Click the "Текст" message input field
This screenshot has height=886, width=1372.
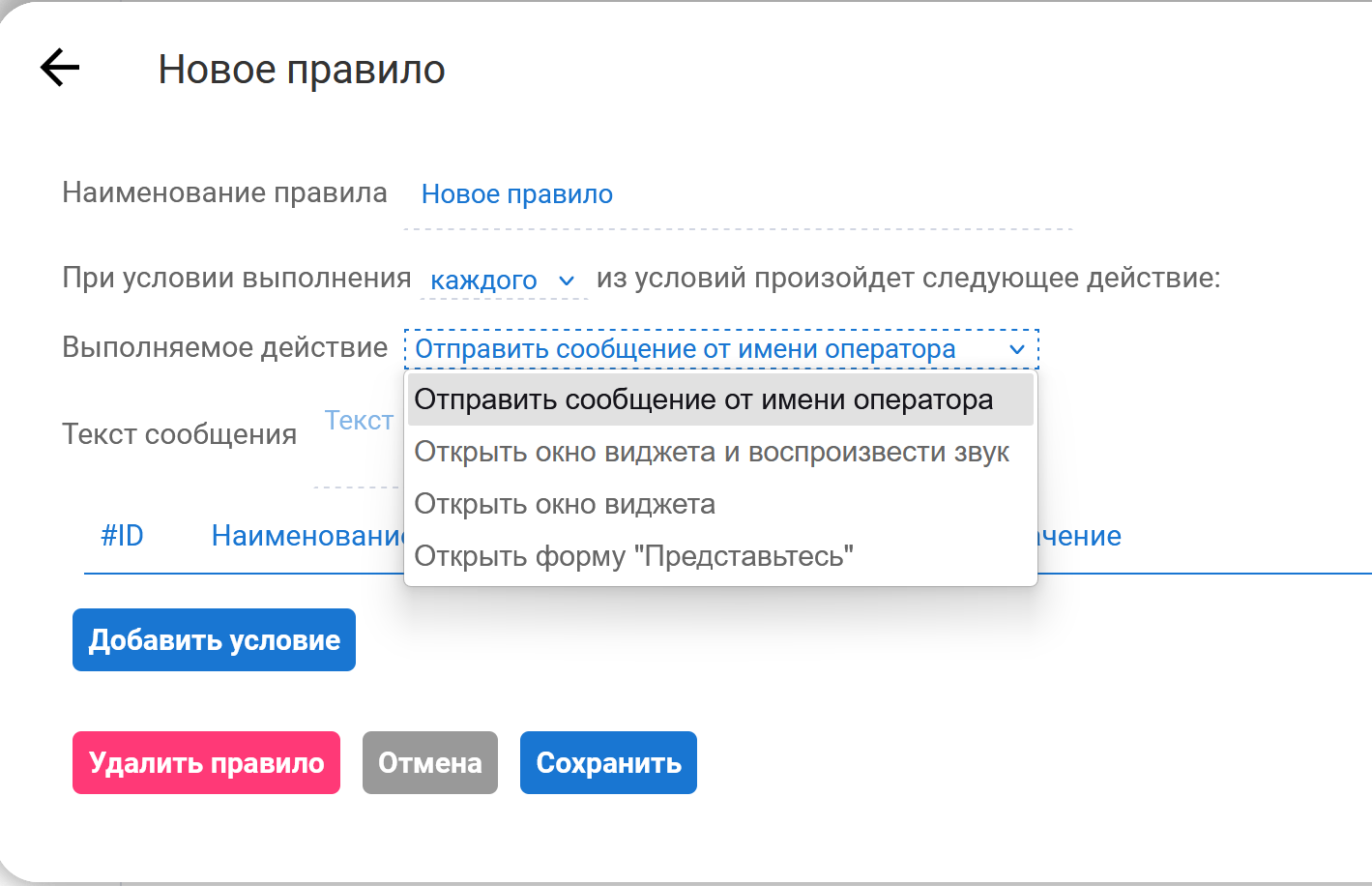pos(358,422)
